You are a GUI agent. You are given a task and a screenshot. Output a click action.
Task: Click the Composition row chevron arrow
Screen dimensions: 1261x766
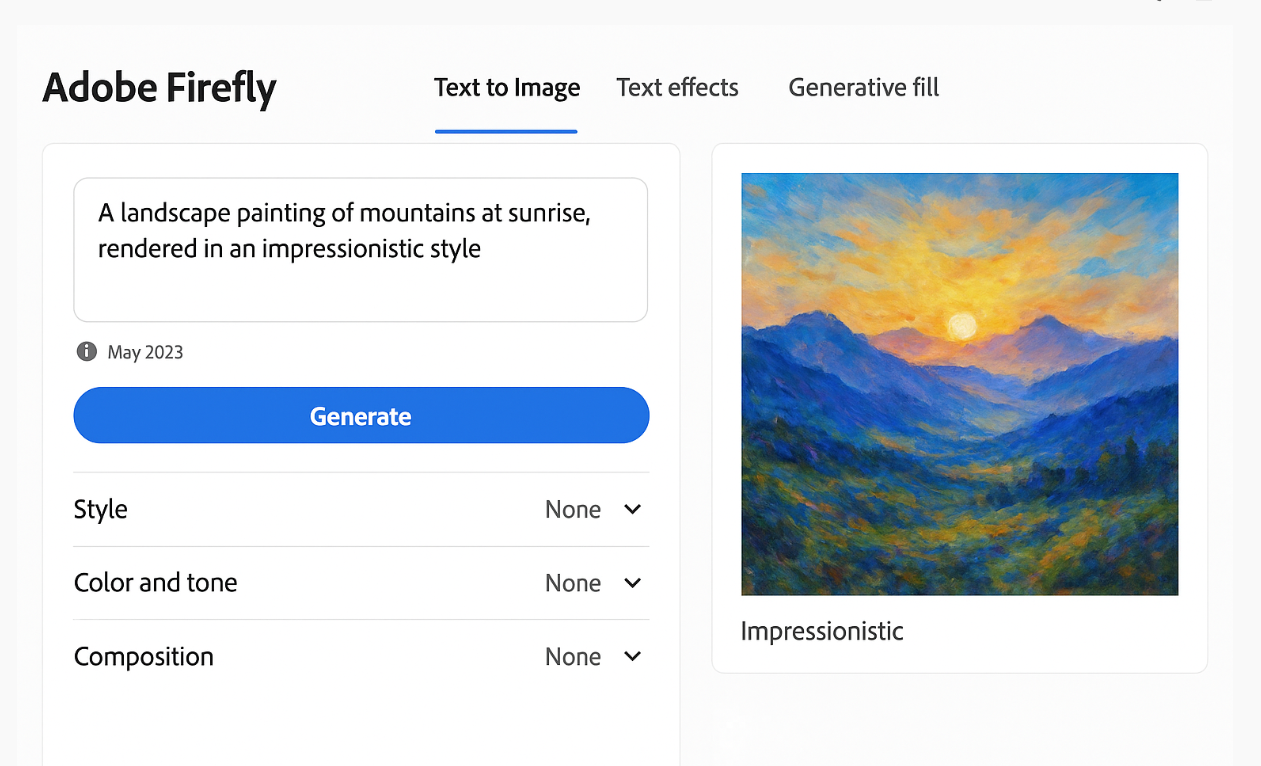(x=632, y=656)
